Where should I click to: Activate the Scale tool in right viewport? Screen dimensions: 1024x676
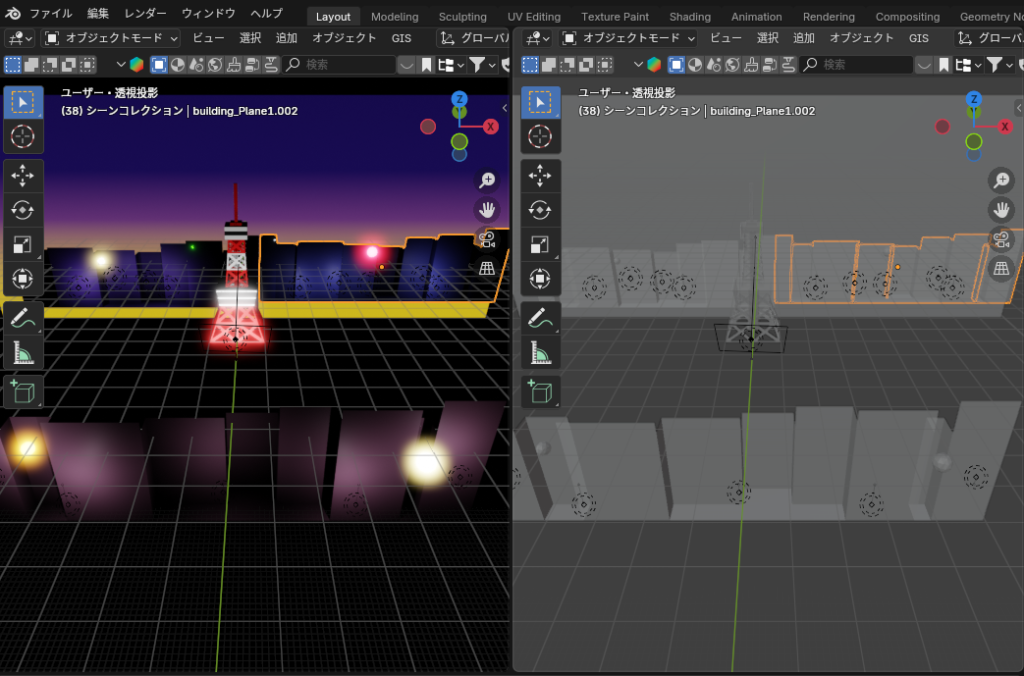[540, 244]
